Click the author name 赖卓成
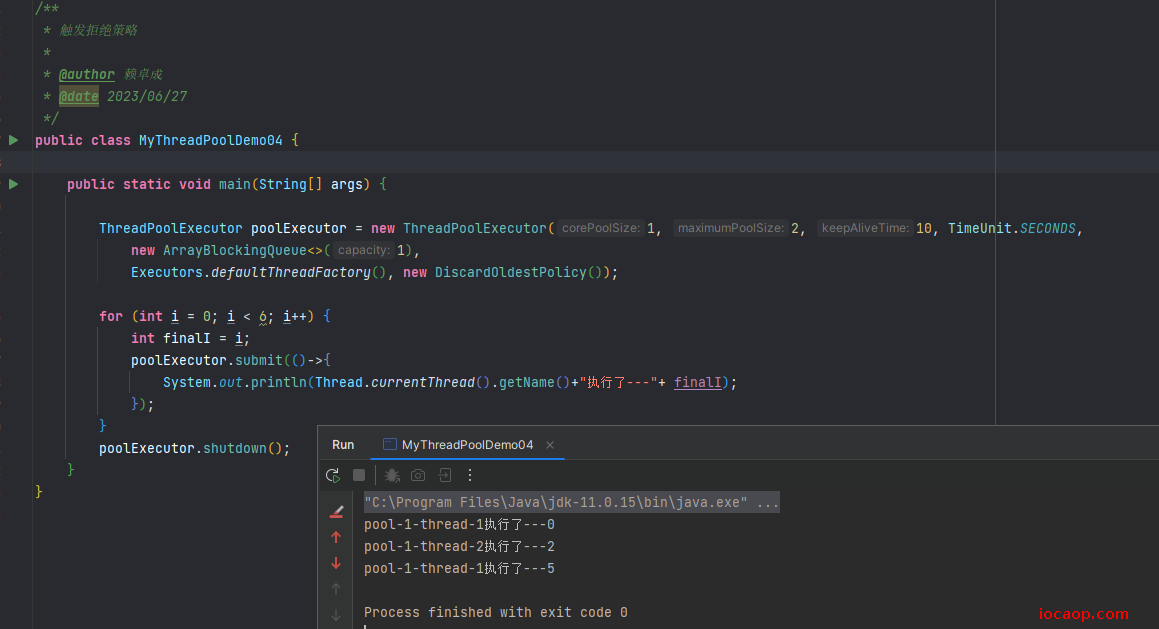 click(x=143, y=75)
